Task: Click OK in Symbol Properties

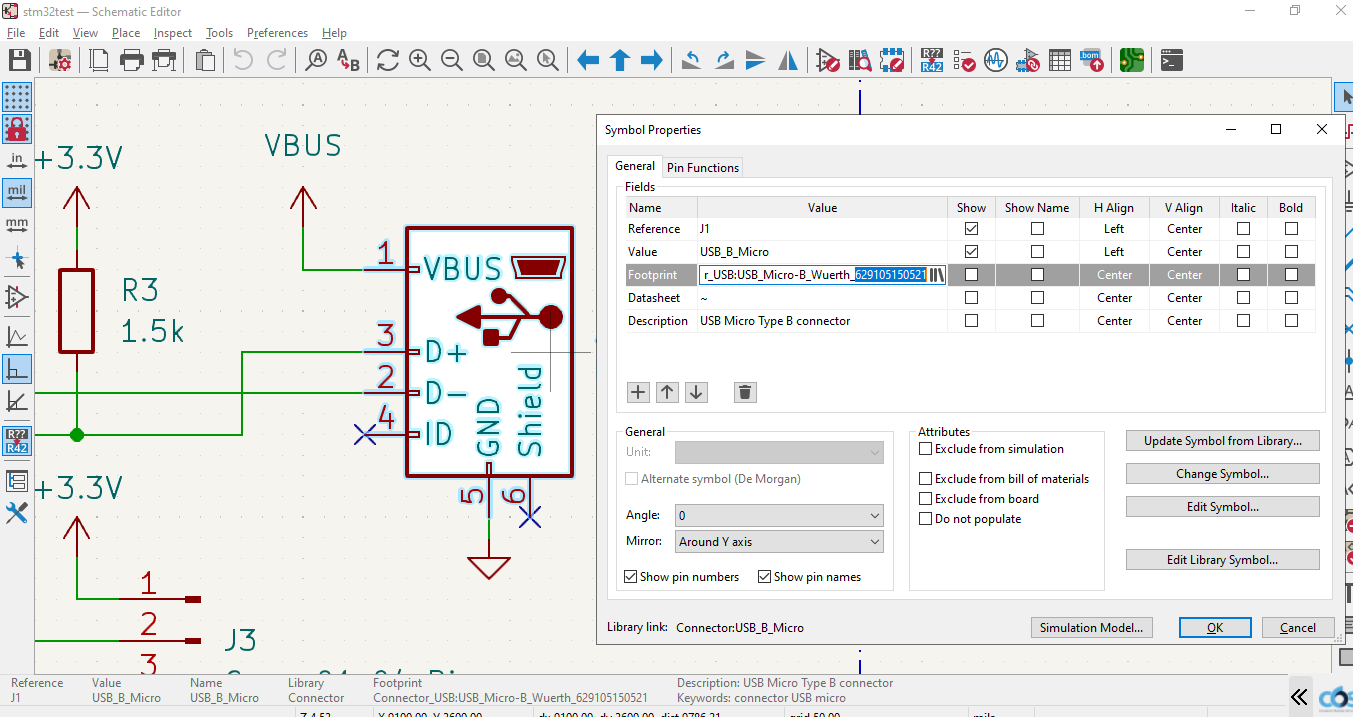Action: (1215, 628)
